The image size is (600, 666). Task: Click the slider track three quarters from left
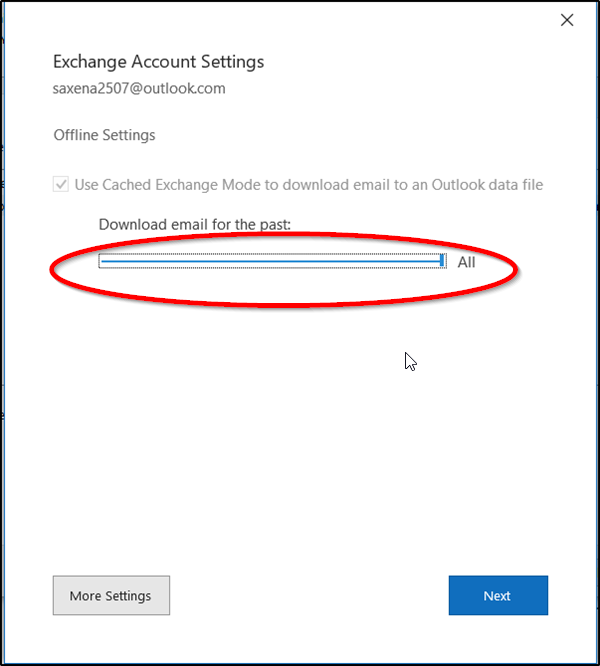356,261
